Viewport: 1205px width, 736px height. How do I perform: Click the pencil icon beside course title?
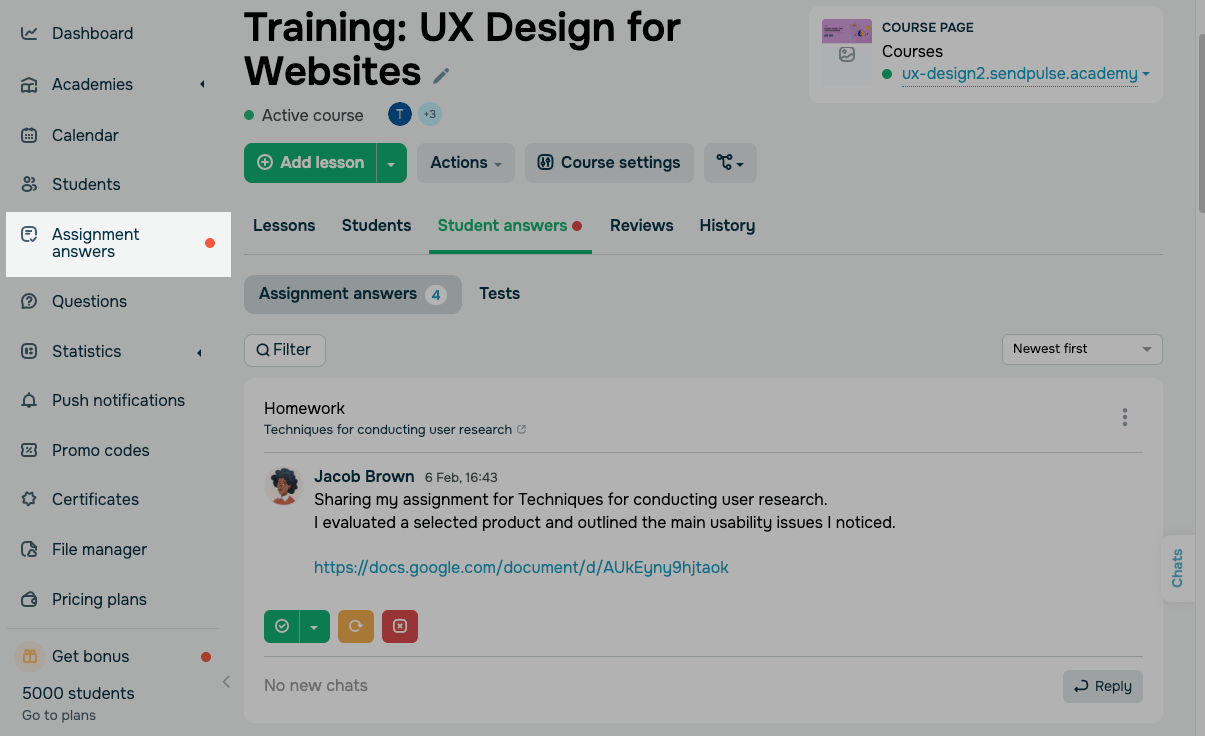point(441,76)
